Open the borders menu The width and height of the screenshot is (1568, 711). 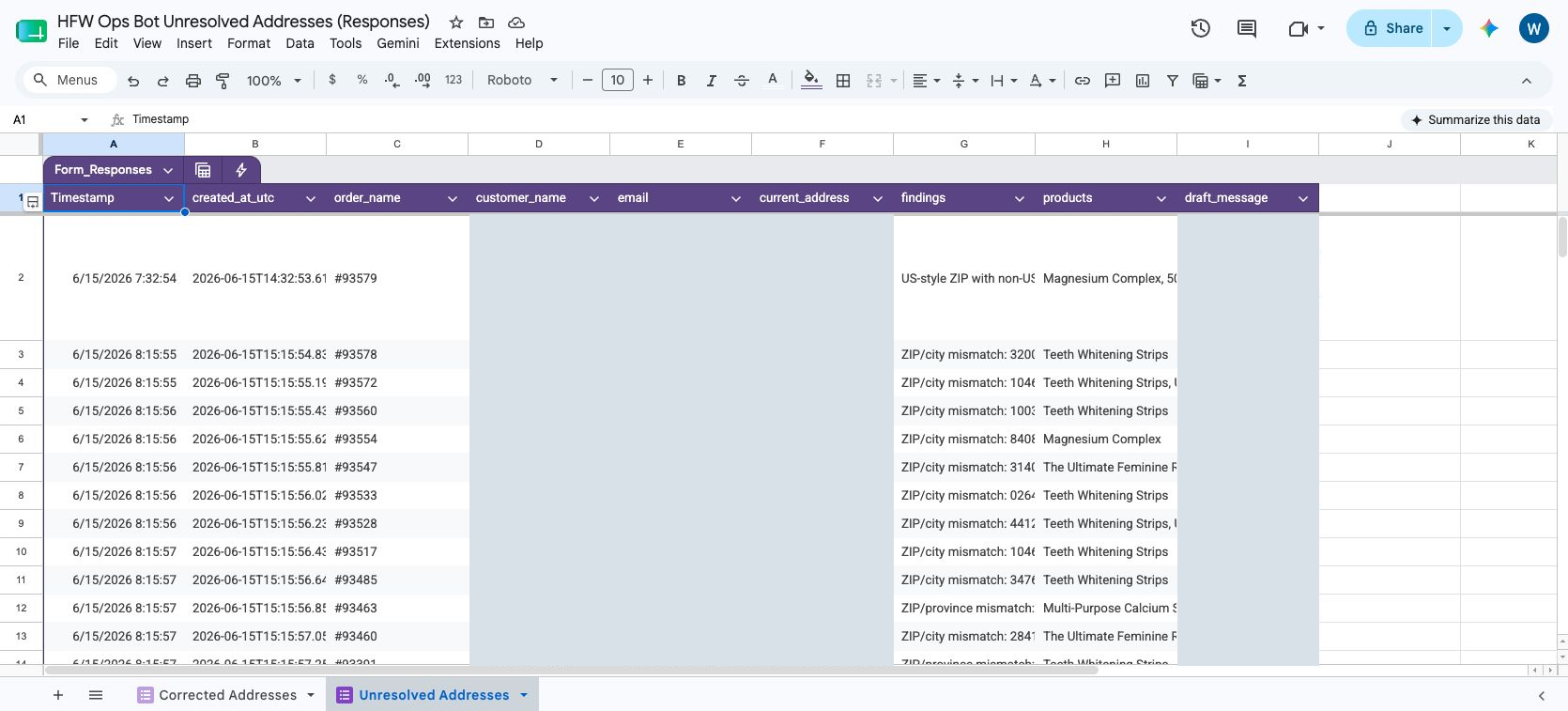[843, 81]
